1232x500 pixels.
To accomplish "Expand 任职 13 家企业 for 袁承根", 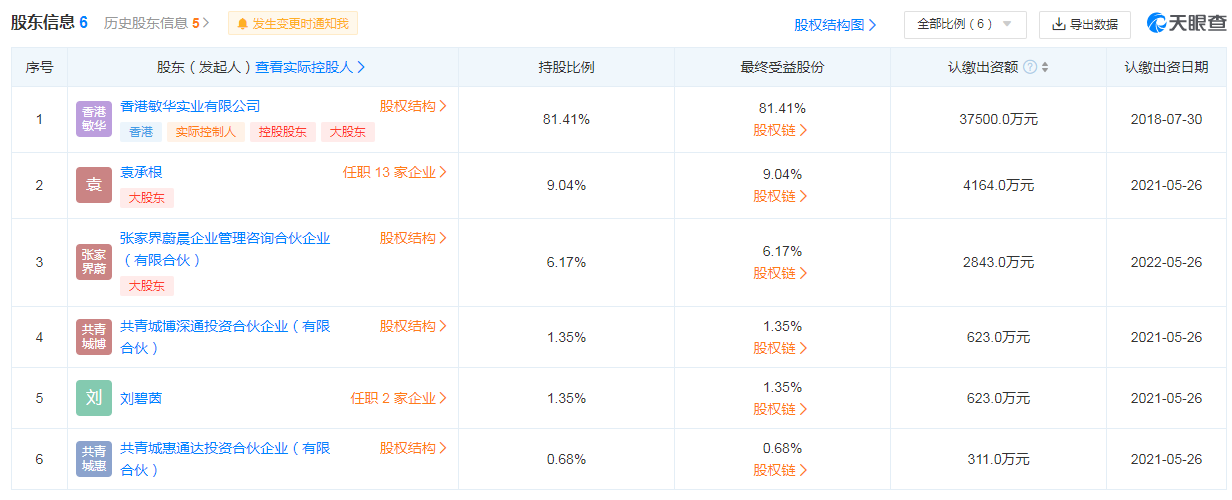I will point(395,172).
